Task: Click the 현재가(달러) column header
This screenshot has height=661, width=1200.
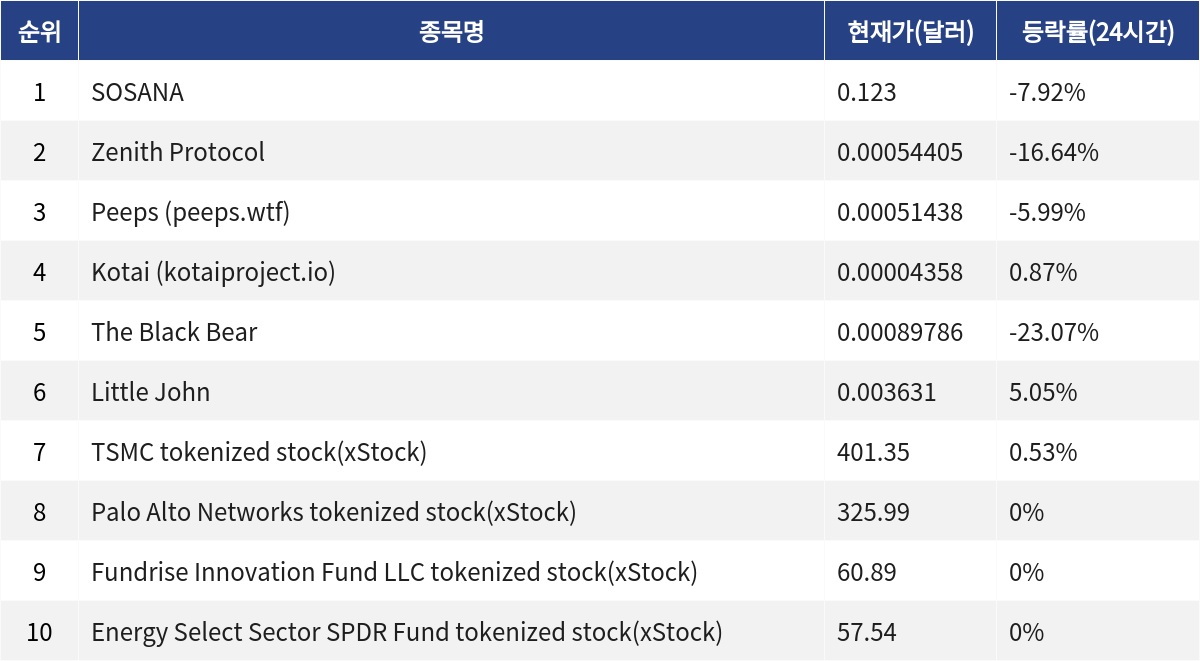Action: [910, 31]
